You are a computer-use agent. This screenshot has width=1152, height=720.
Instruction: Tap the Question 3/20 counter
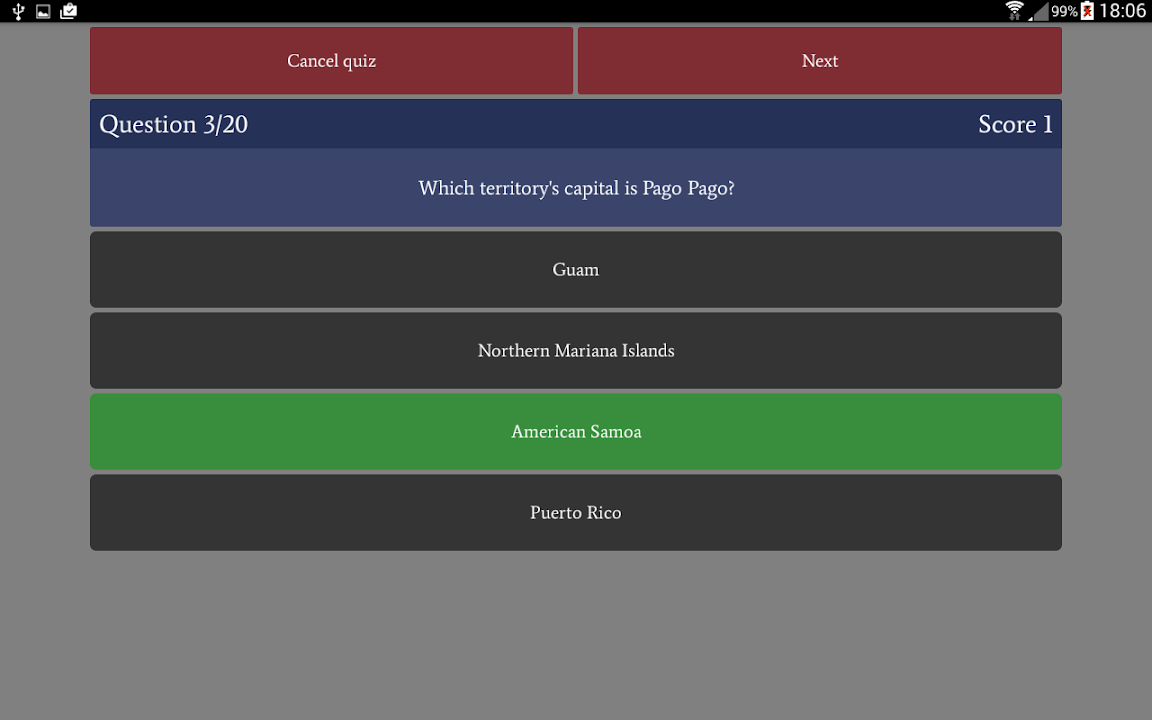point(174,124)
